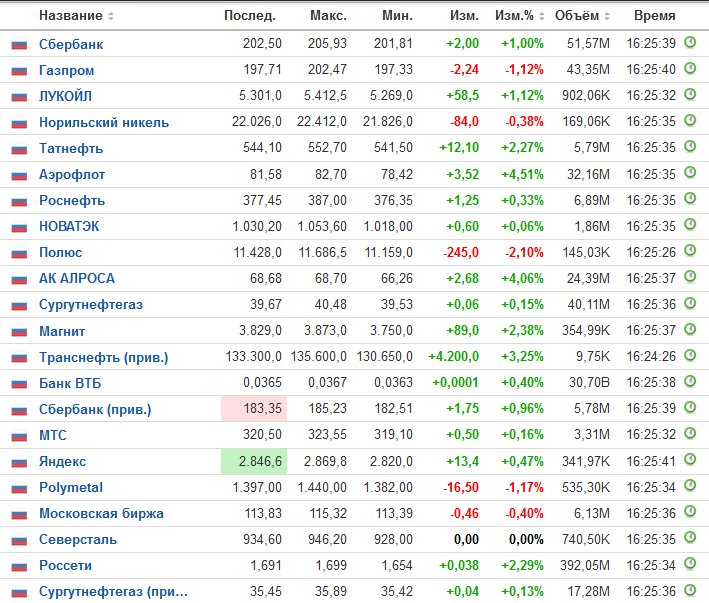709x603 pixels.
Task: Click the Russian flag icon beside Московская биржа
Action: [x=19, y=514]
